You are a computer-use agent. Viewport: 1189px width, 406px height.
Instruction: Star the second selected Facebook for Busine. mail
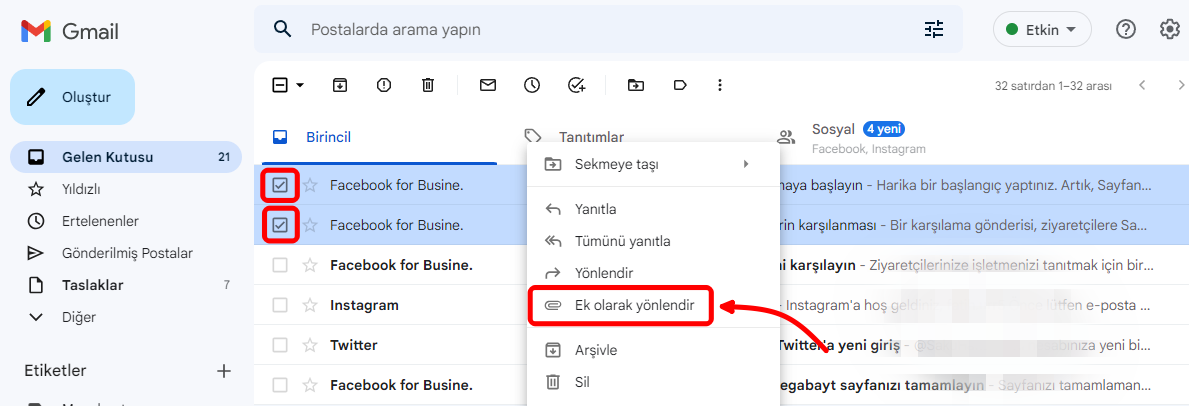click(x=309, y=225)
